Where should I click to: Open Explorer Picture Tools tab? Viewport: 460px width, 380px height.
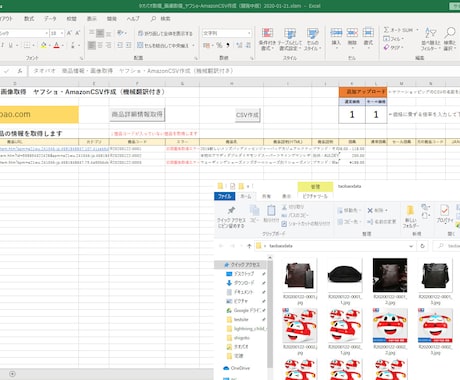pyautogui.click(x=315, y=196)
